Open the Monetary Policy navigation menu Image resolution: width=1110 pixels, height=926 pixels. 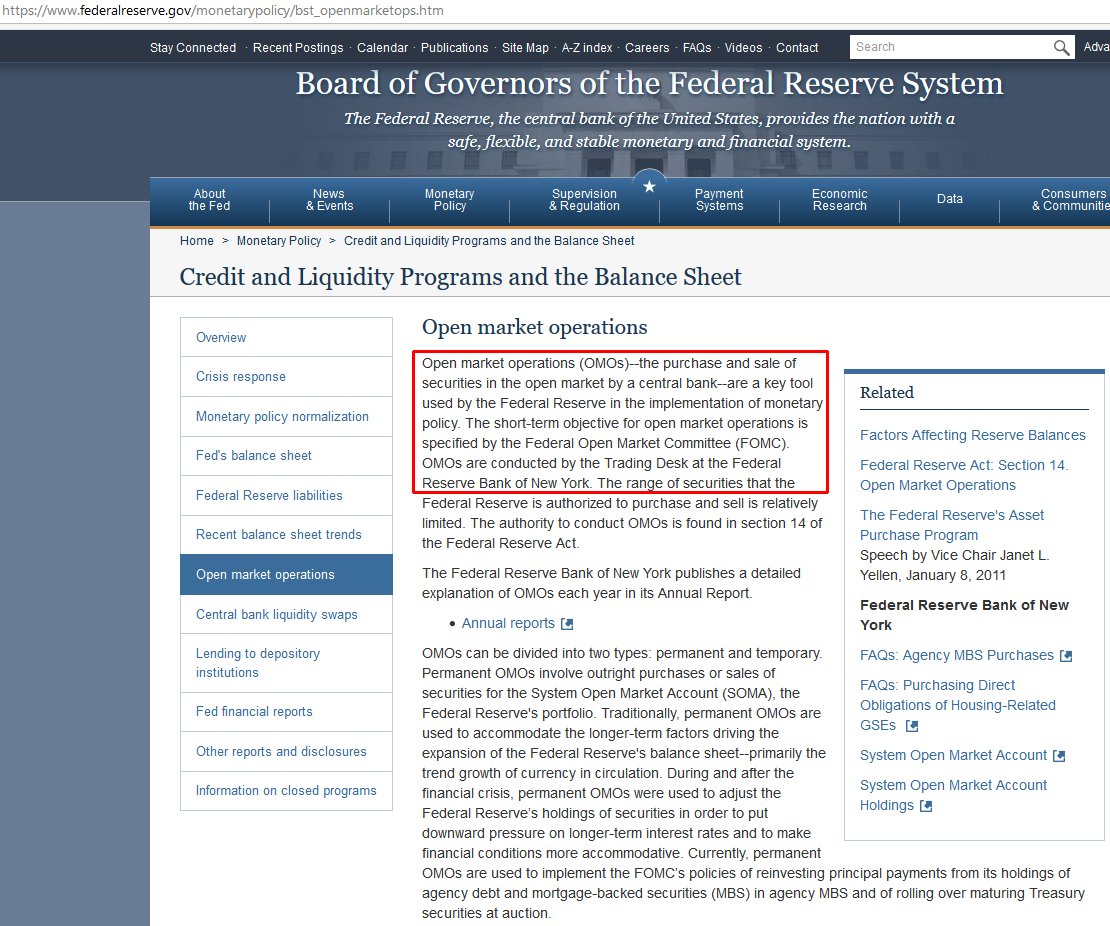point(450,200)
